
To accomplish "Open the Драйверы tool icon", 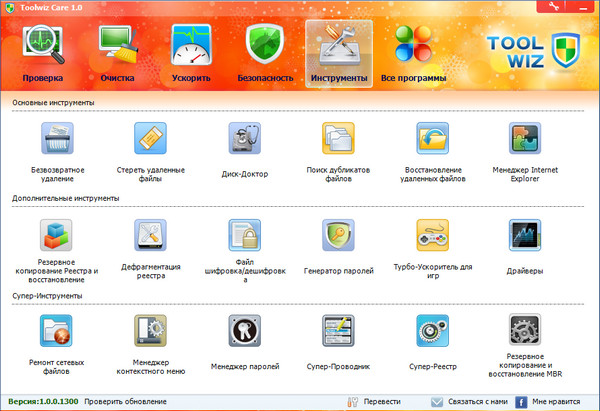I will coord(525,236).
